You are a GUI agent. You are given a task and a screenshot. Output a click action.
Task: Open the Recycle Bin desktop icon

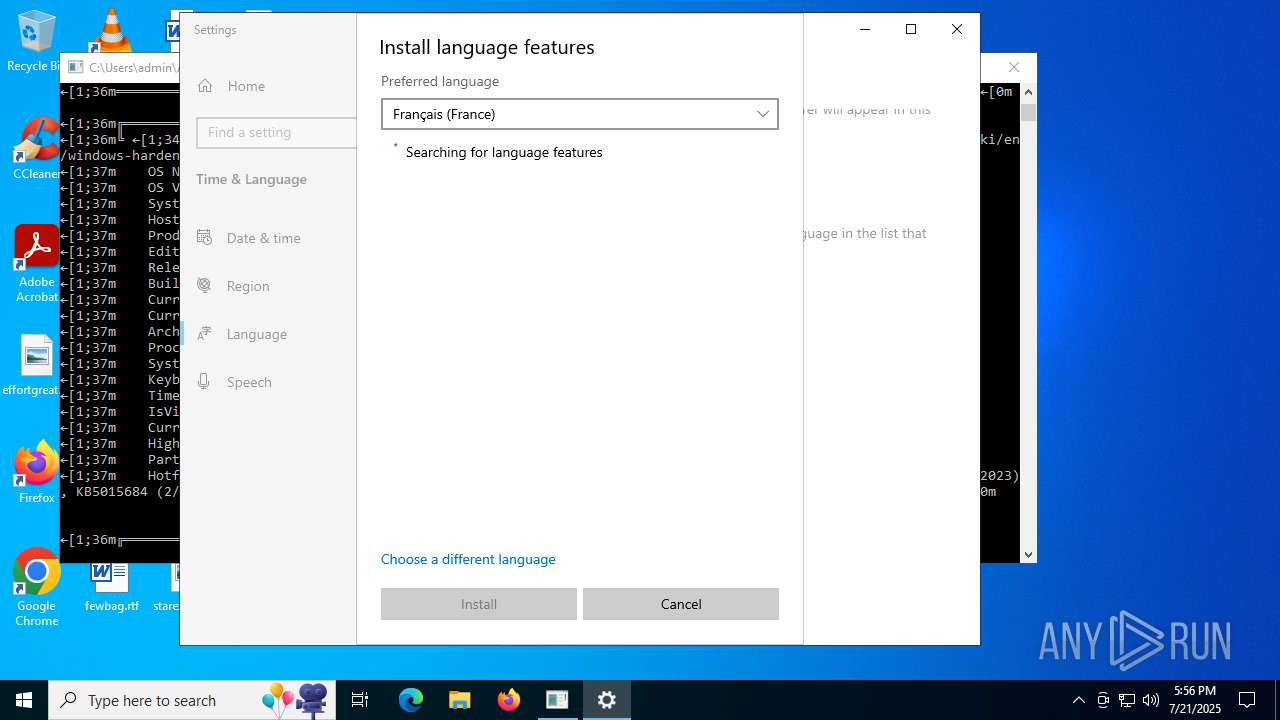(x=36, y=42)
